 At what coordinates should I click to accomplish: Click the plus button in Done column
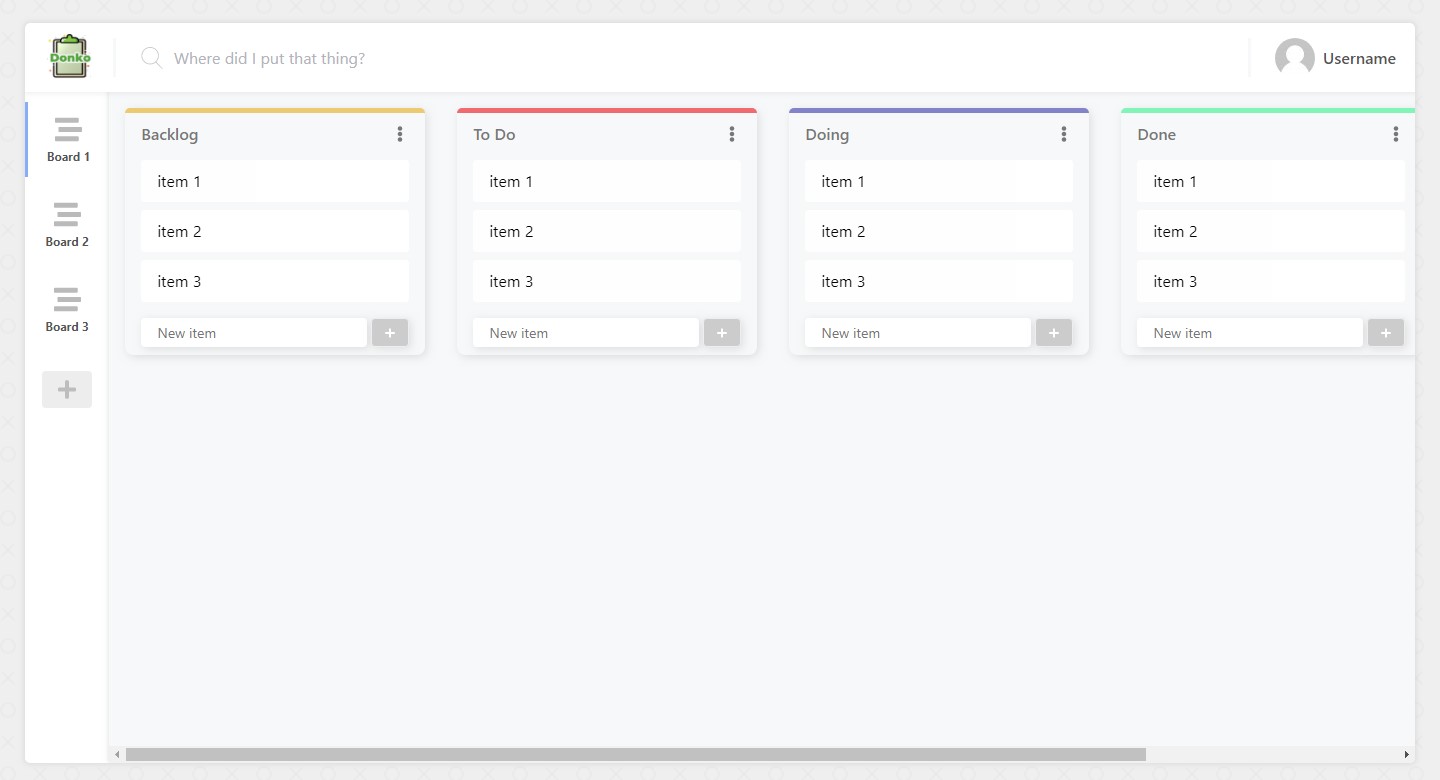click(x=1386, y=333)
